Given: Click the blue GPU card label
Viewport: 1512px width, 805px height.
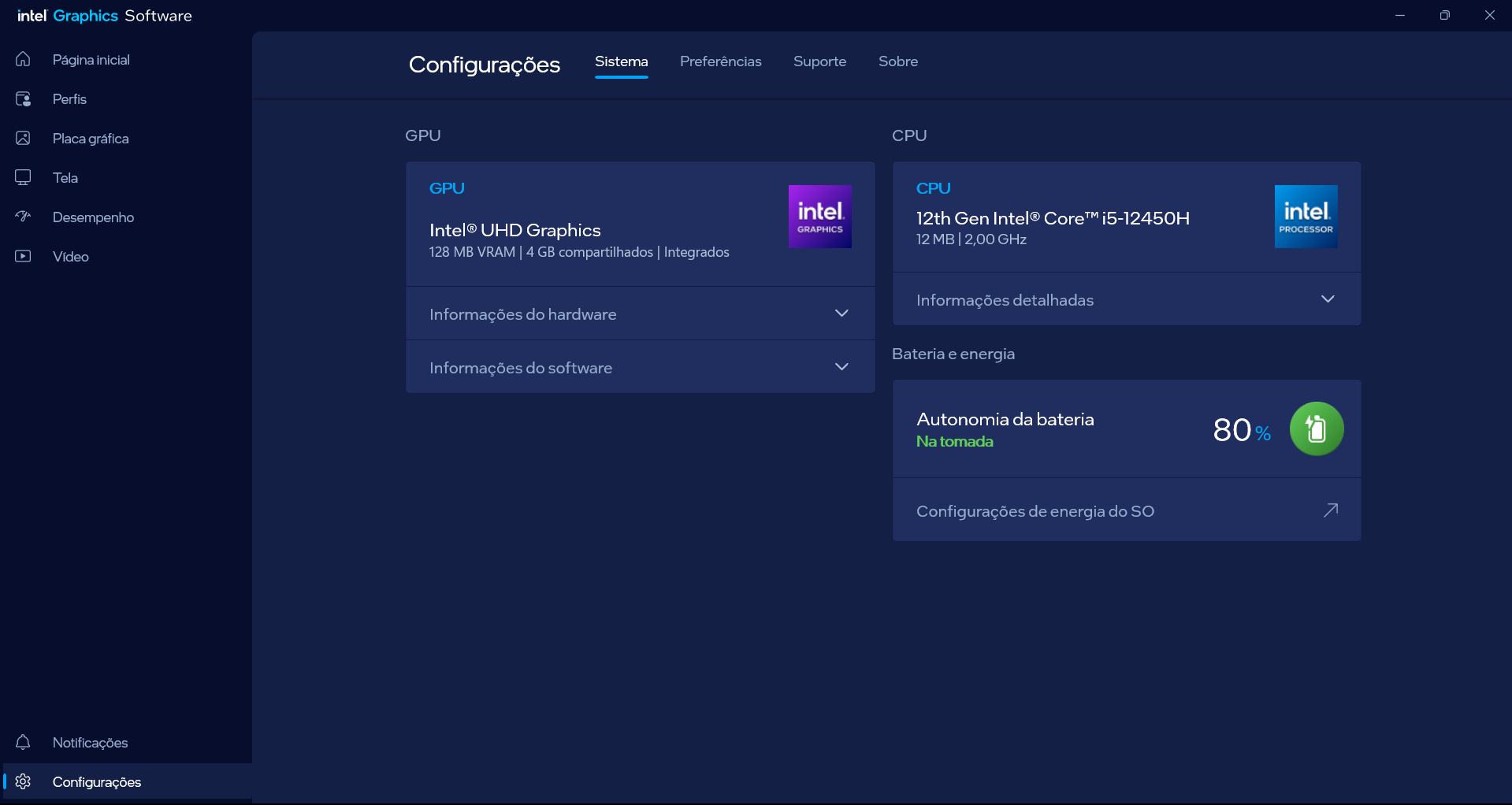Looking at the screenshot, I should [447, 188].
